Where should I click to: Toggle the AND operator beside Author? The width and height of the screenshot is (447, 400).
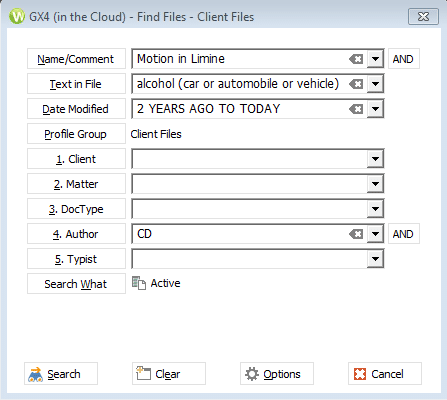403,234
